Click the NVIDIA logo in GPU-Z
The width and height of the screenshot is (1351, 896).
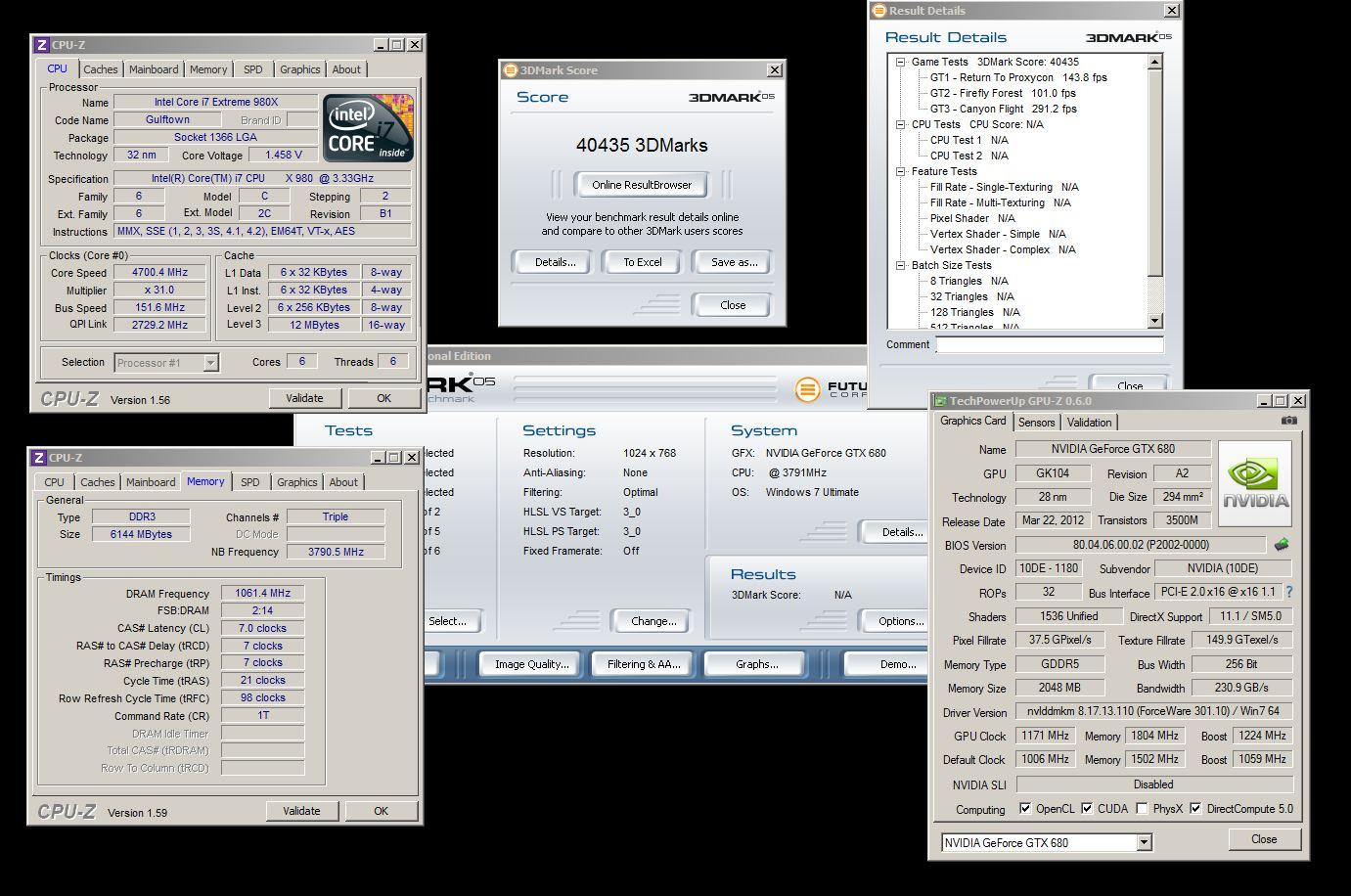point(1256,485)
